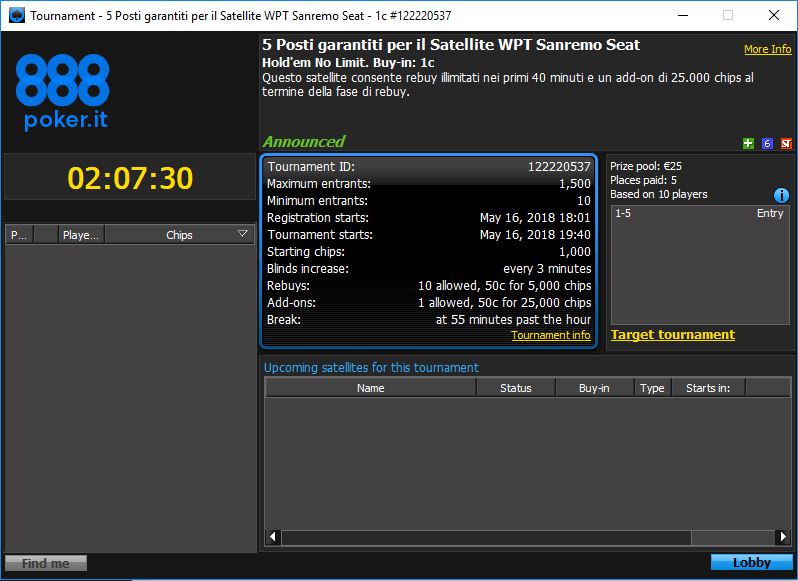Click Tournament starts value May 16, 2018 19:40
Viewport: 798px width, 581px height.
tap(535, 235)
